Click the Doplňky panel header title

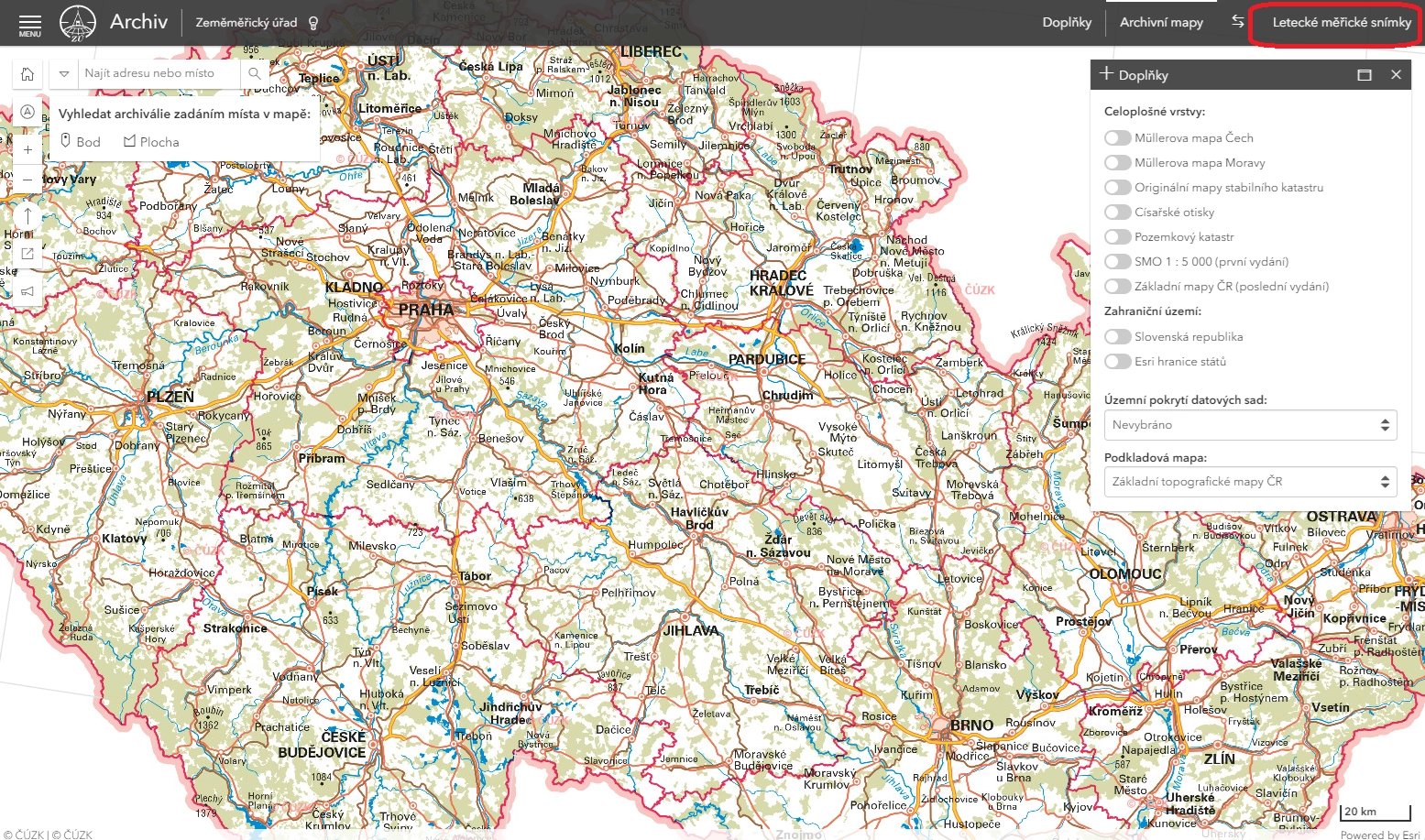pyautogui.click(x=1143, y=75)
